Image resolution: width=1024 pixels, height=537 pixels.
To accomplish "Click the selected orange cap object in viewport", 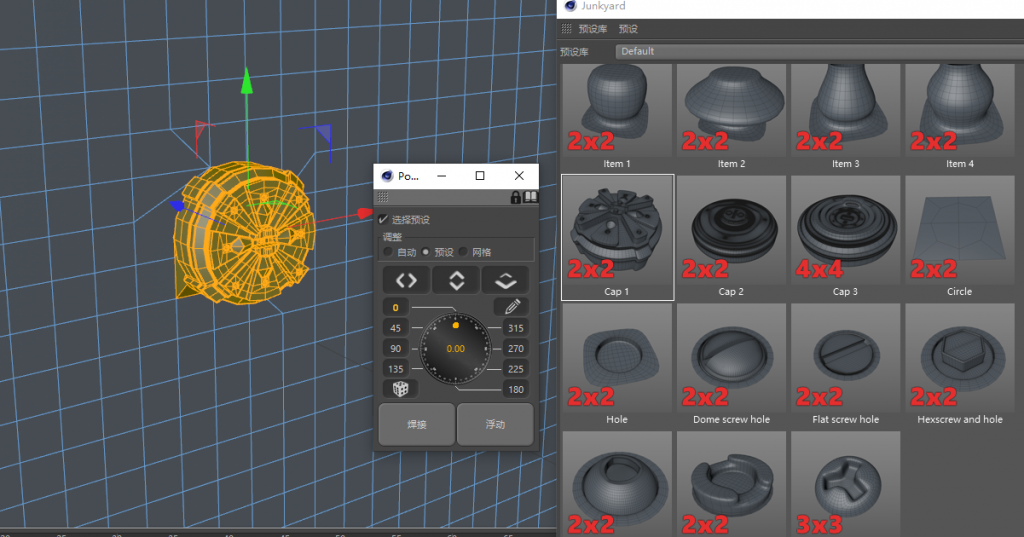I will point(243,234).
